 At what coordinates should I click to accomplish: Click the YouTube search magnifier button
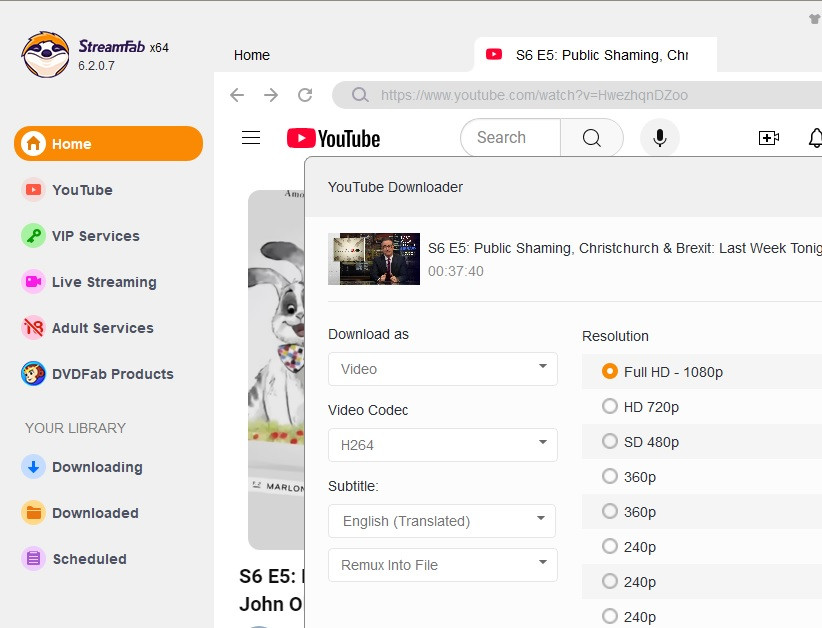[x=592, y=137]
